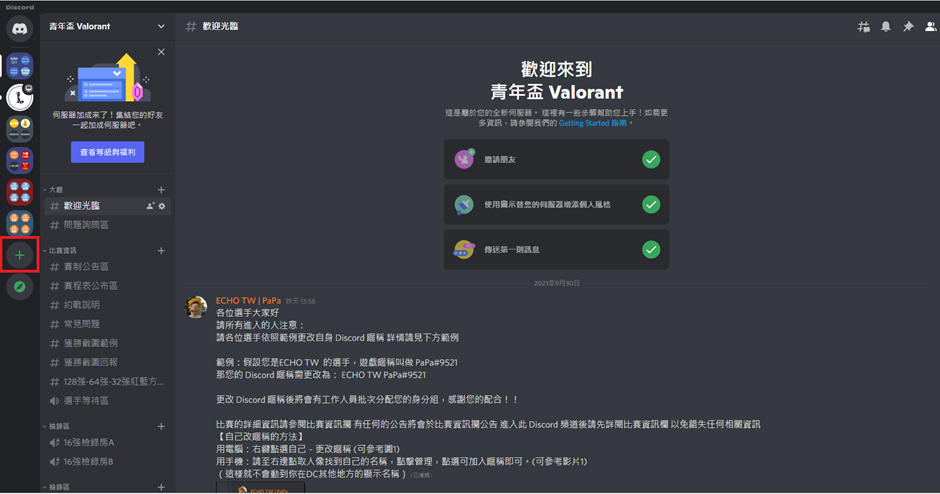Open the 獲勝截圖回報 channel

click(108, 363)
